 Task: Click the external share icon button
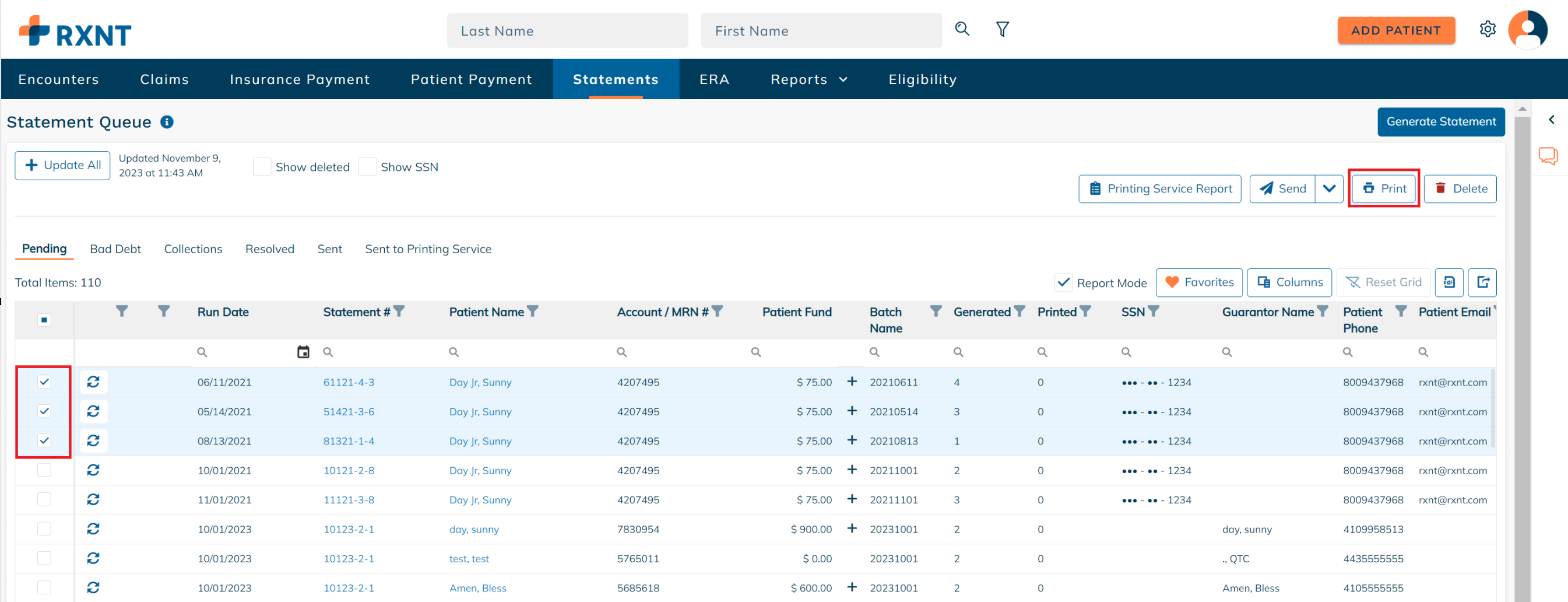pyautogui.click(x=1482, y=282)
